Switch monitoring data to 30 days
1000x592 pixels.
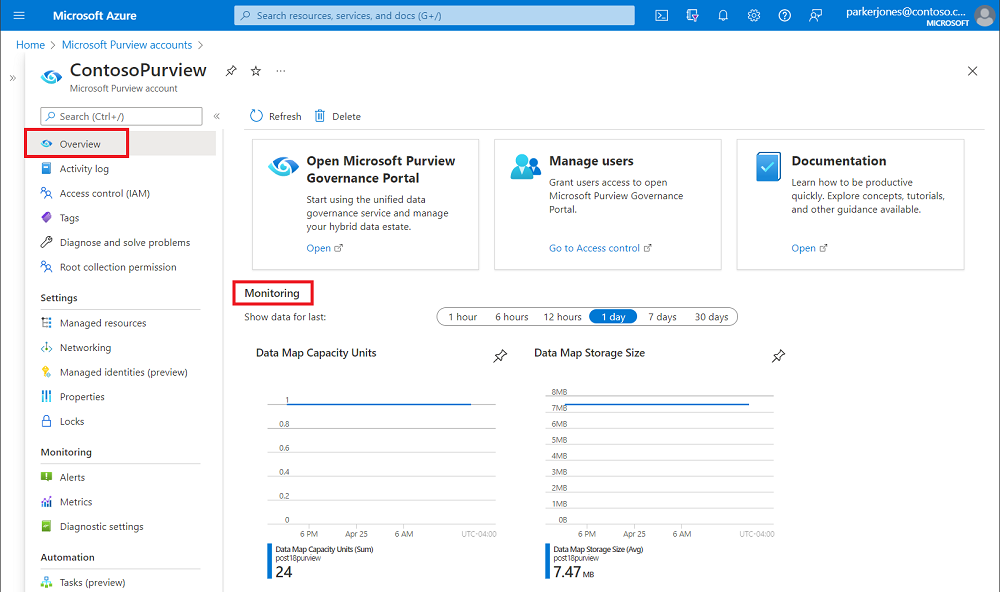(711, 316)
